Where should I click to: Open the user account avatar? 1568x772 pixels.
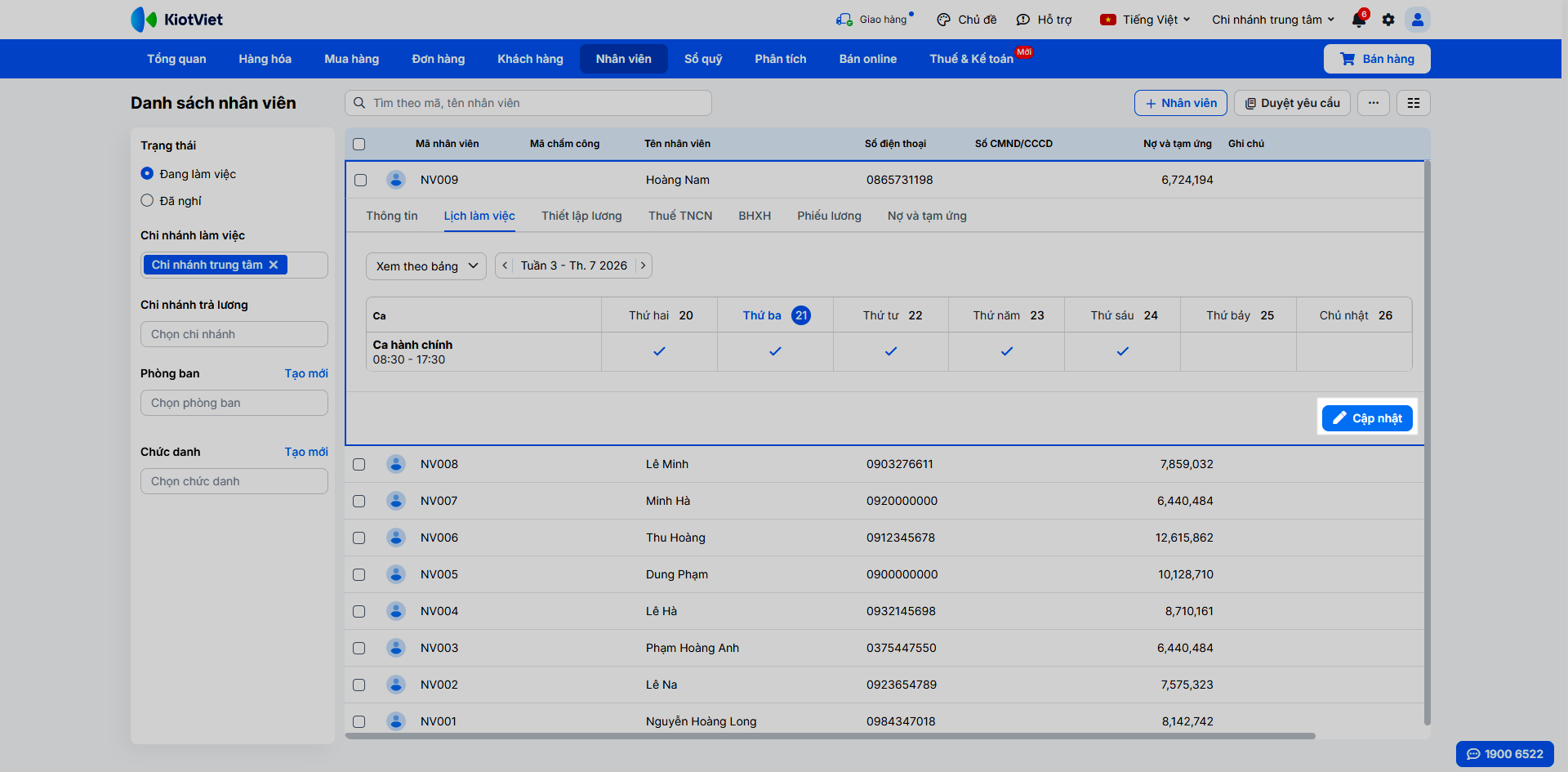tap(1418, 20)
